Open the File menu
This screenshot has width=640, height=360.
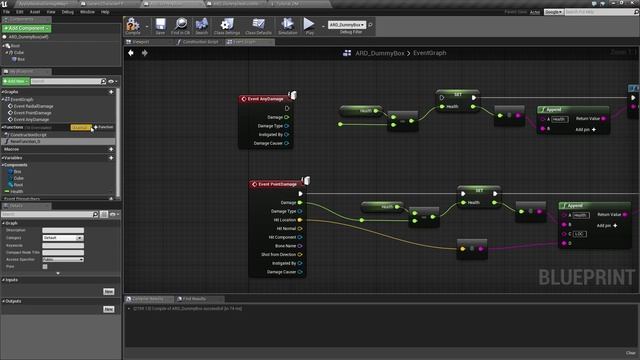point(7,12)
